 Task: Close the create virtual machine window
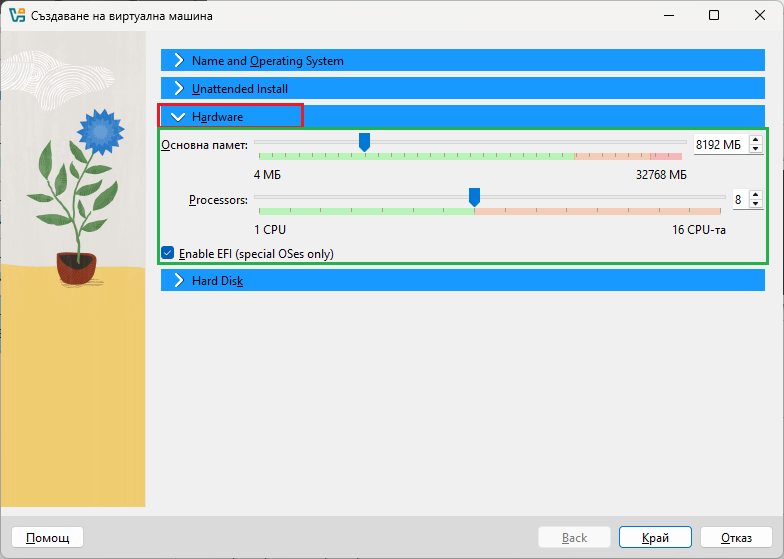click(x=760, y=16)
